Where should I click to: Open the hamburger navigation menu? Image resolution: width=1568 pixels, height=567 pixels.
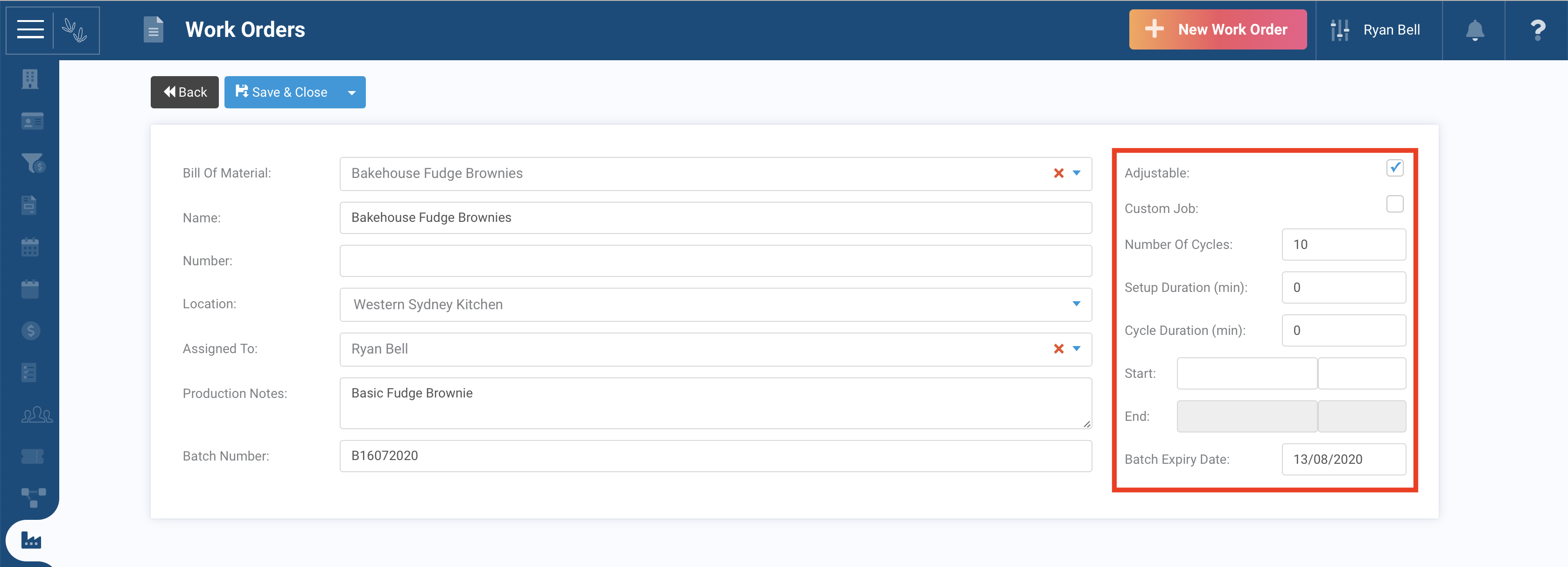30,30
